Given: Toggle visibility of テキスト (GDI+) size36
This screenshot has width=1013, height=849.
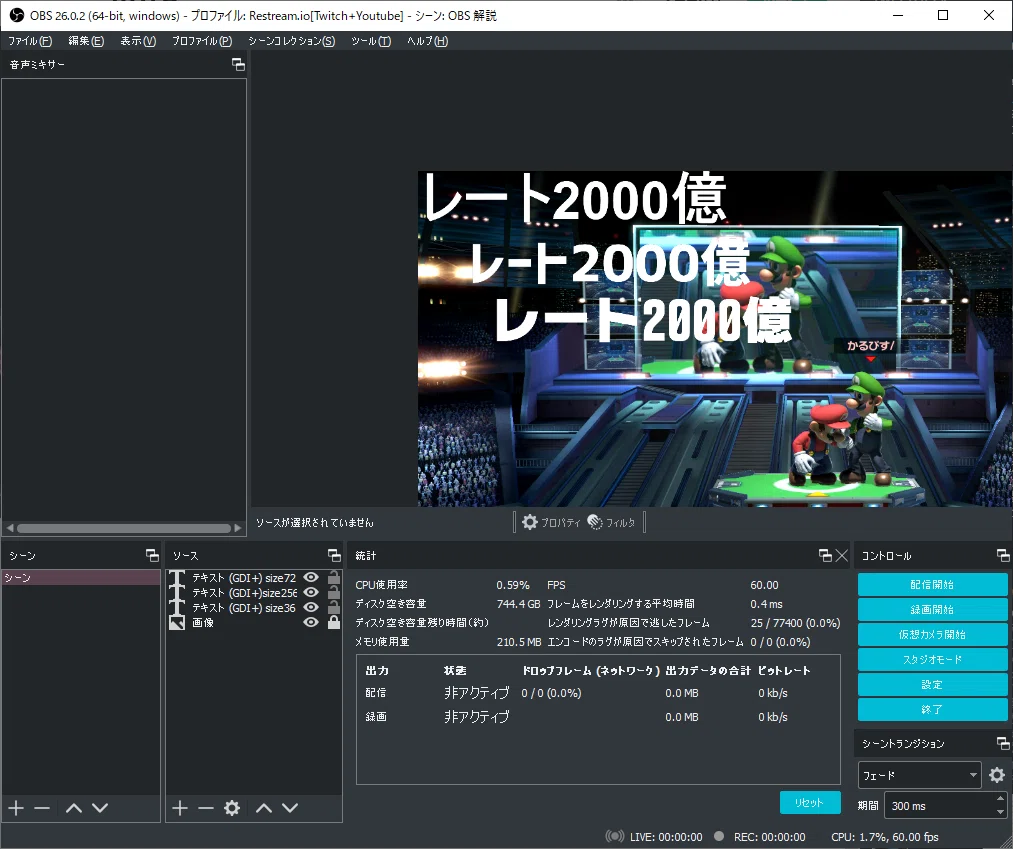Looking at the screenshot, I should (x=311, y=607).
